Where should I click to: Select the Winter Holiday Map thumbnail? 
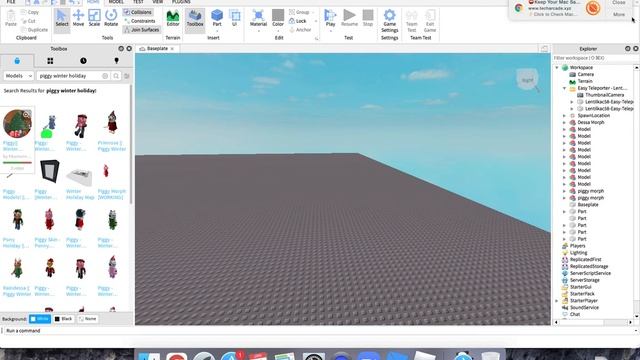click(x=79, y=176)
